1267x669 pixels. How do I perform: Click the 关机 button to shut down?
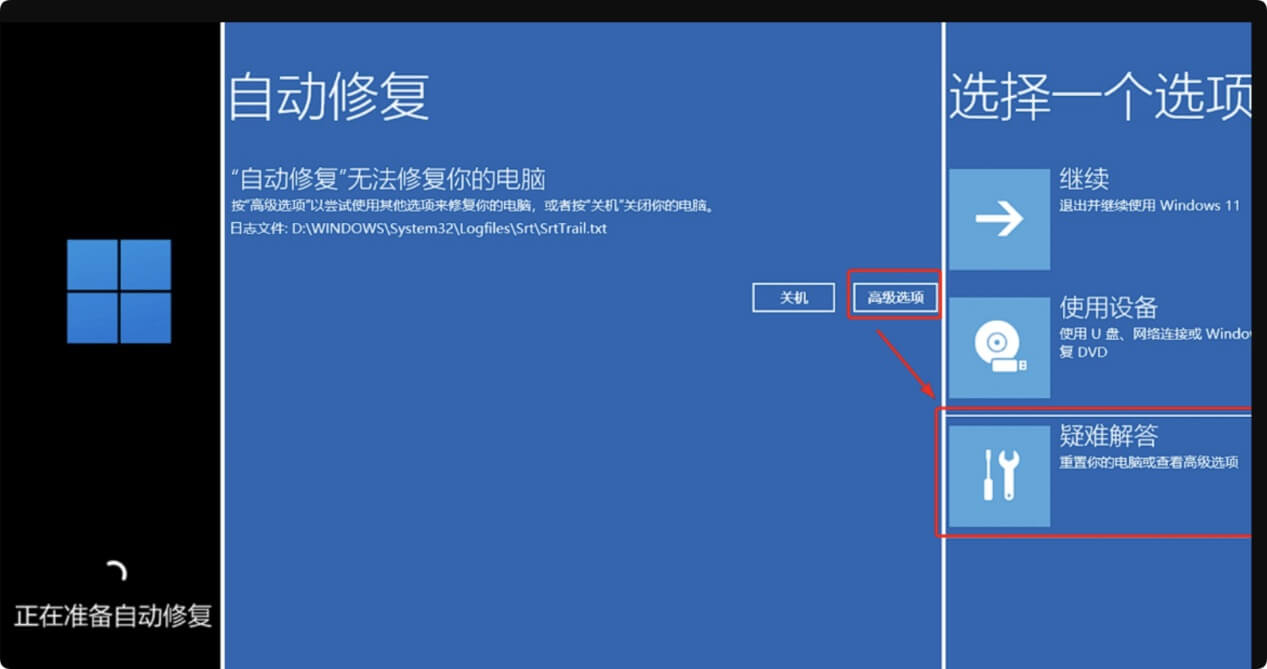[x=793, y=297]
